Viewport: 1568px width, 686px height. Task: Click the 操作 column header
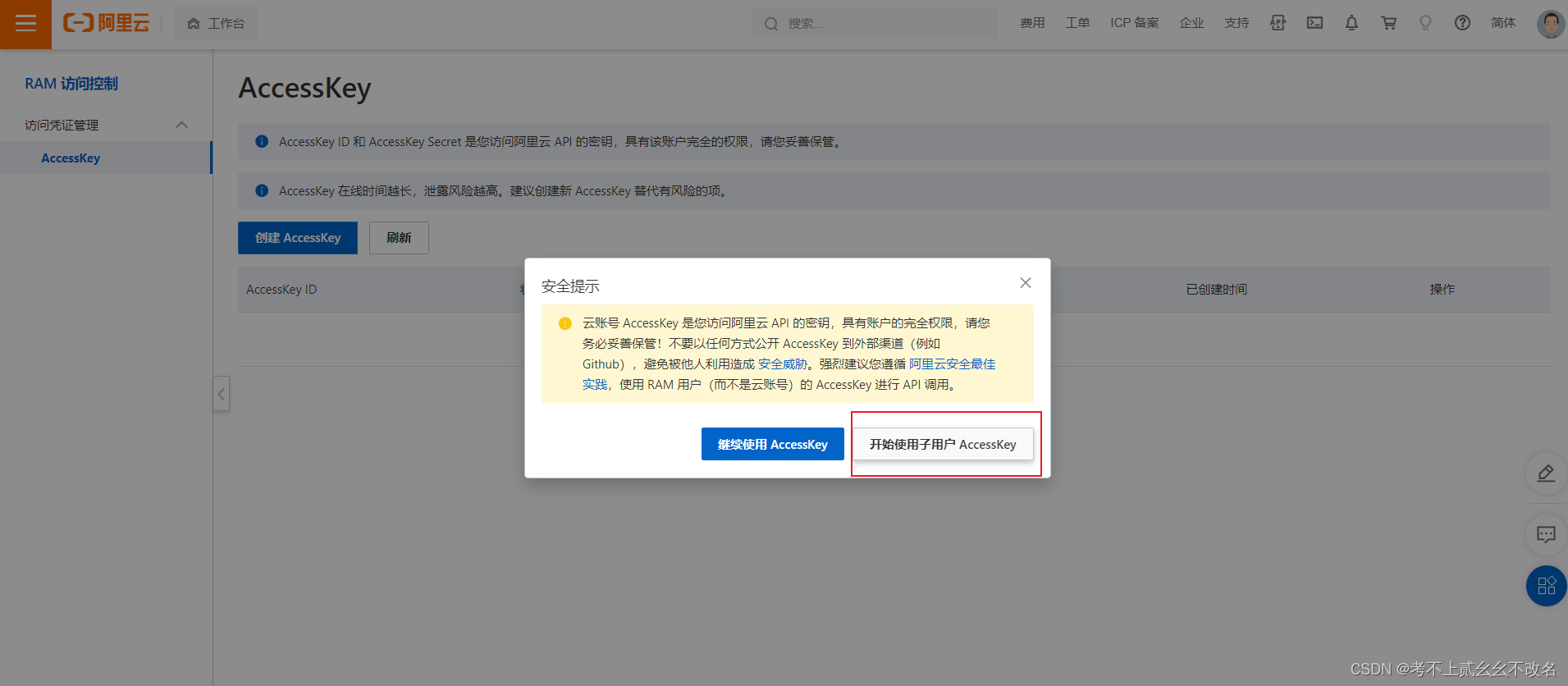point(1442,290)
